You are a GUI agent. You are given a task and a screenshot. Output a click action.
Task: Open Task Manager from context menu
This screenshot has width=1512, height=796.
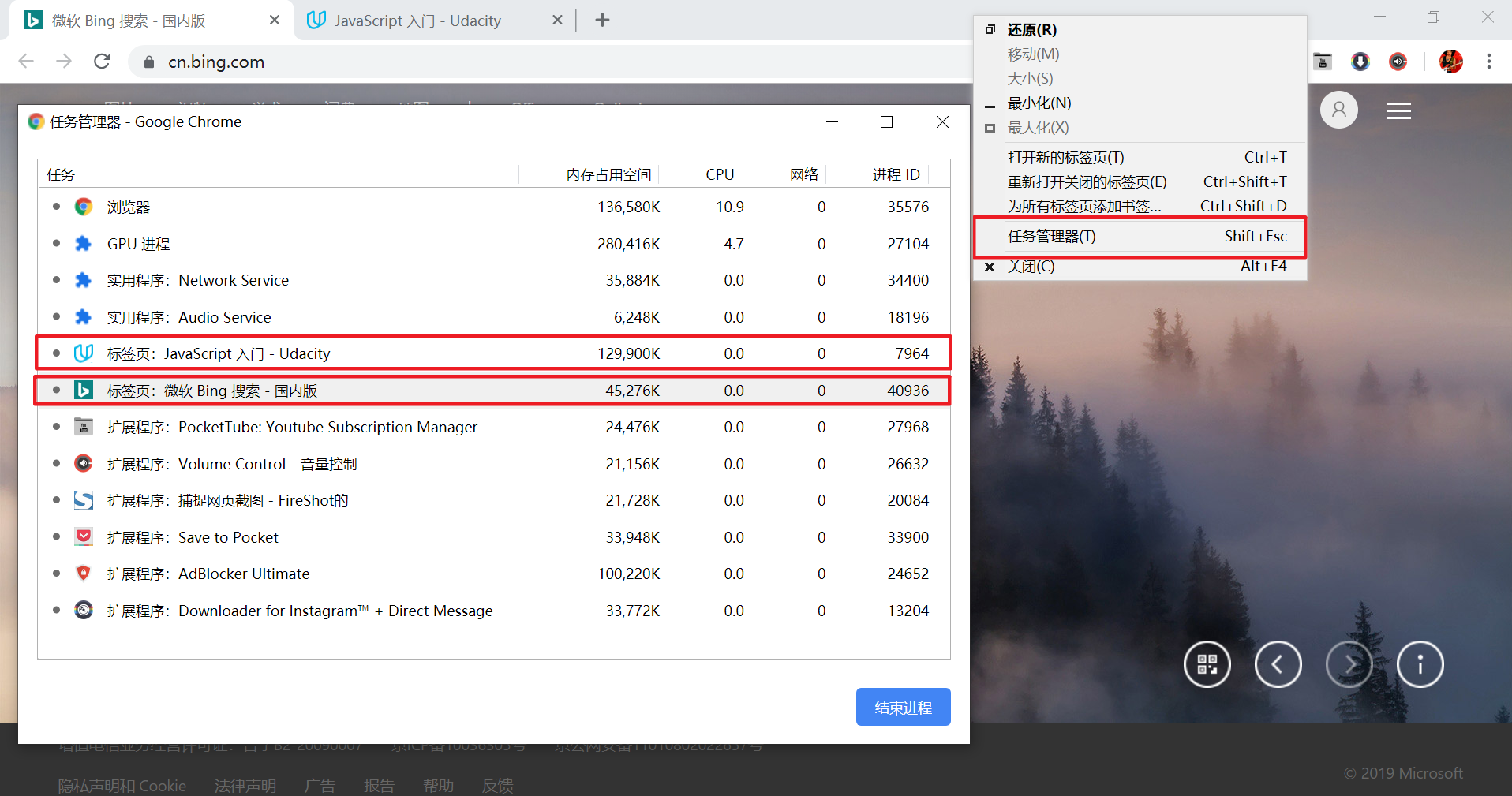coord(1140,237)
